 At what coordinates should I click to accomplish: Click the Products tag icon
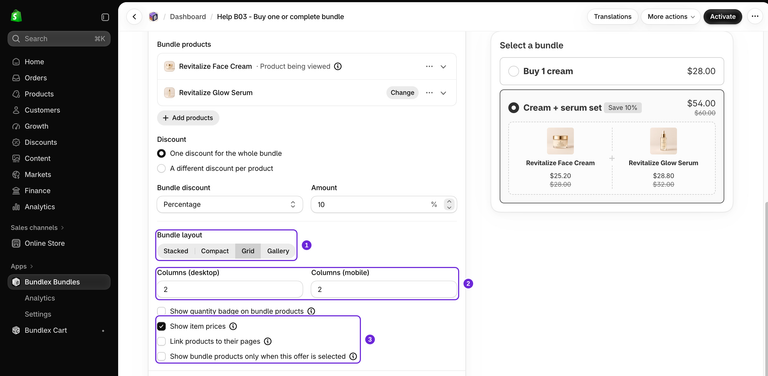[16, 94]
